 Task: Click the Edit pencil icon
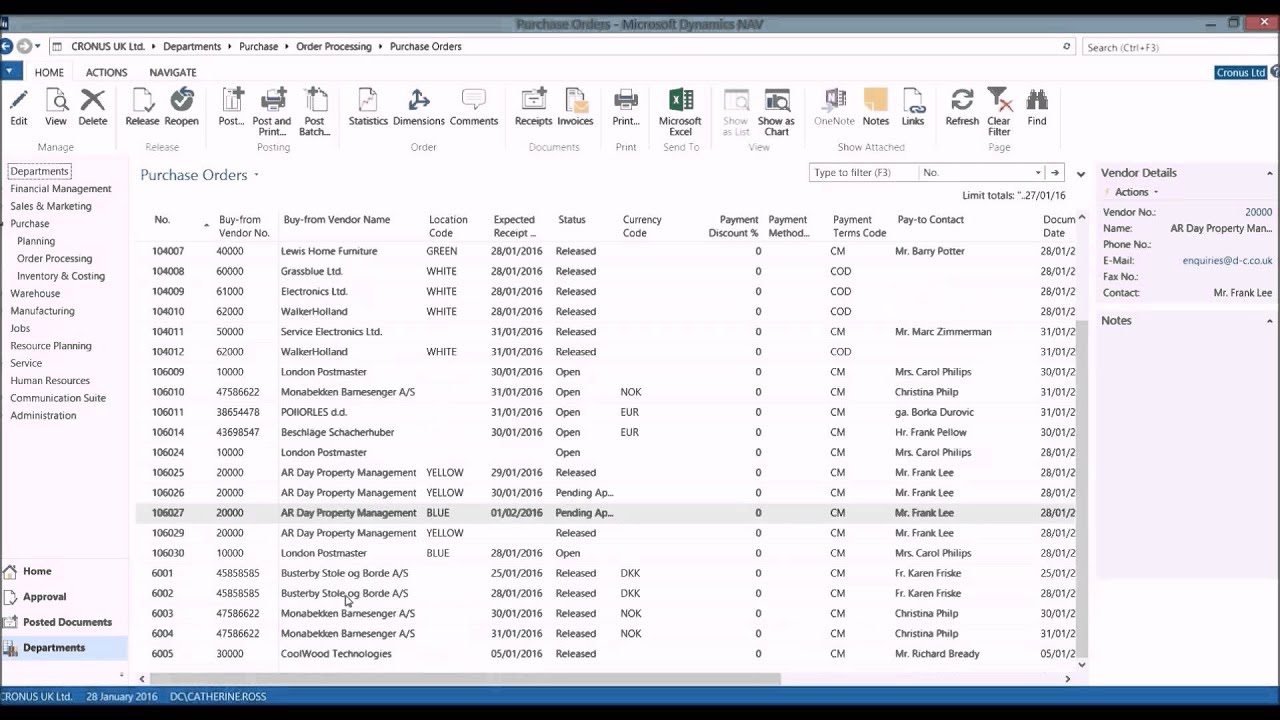(x=18, y=107)
